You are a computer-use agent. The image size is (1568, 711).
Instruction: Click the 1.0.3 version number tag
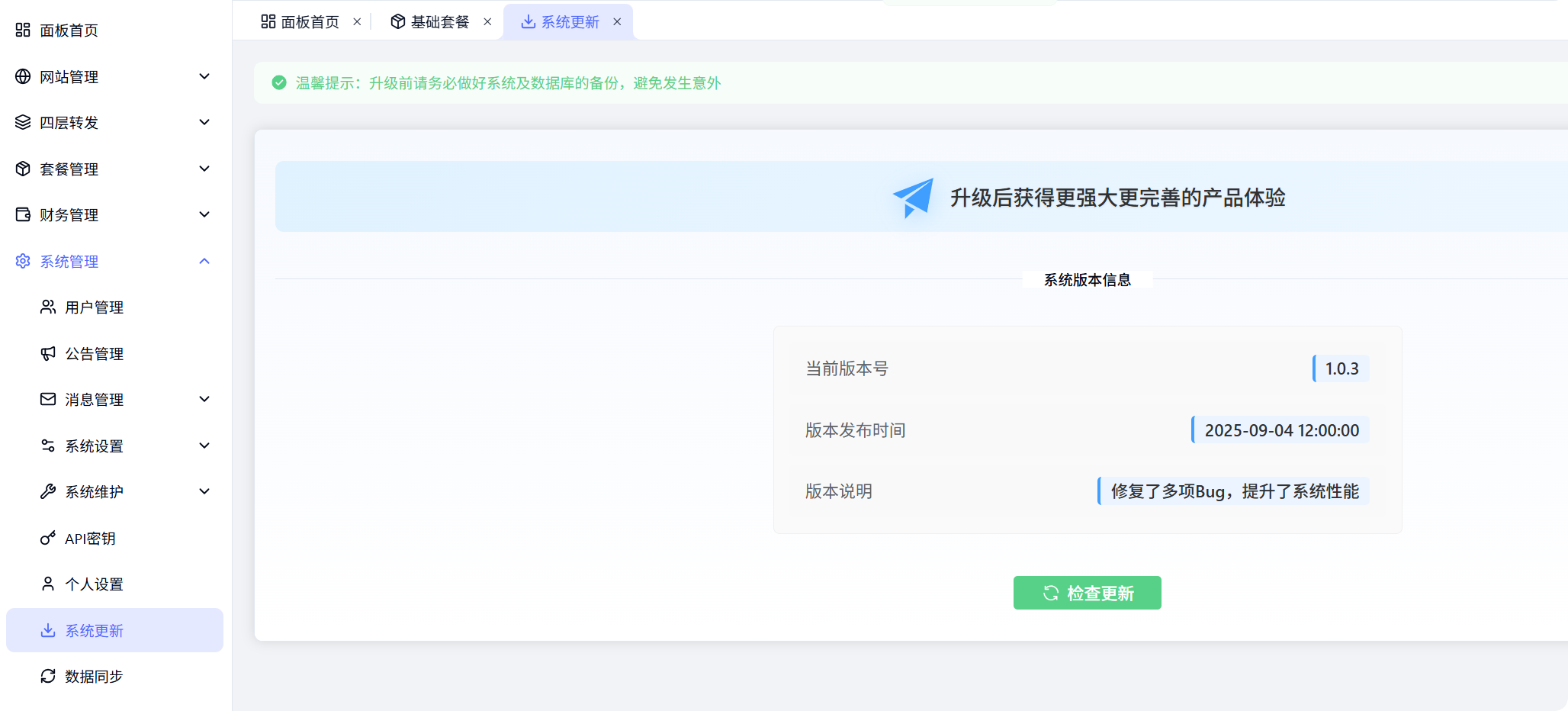click(x=1341, y=368)
